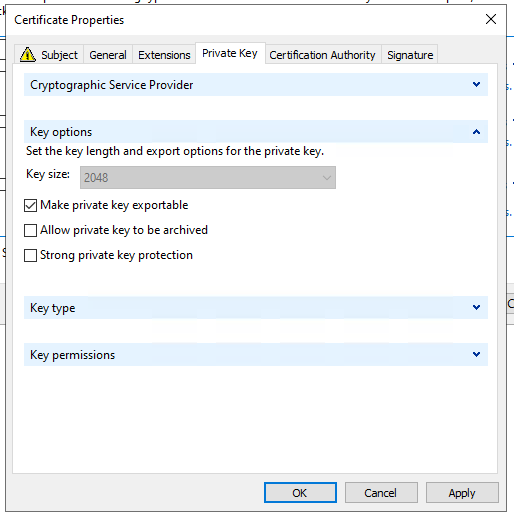The height and width of the screenshot is (517, 514).
Task: Click the warning icon on Subject tab
Action: pyautogui.click(x=28, y=54)
